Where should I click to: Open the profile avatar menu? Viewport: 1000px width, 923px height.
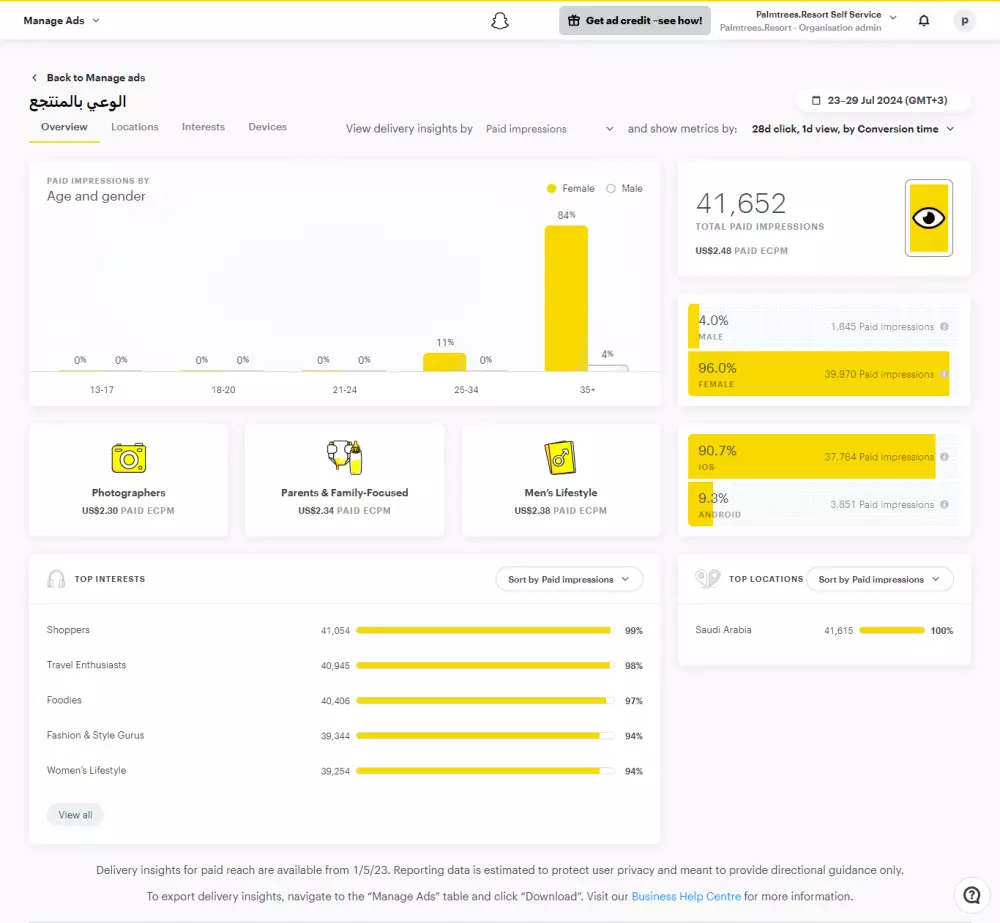[964, 20]
